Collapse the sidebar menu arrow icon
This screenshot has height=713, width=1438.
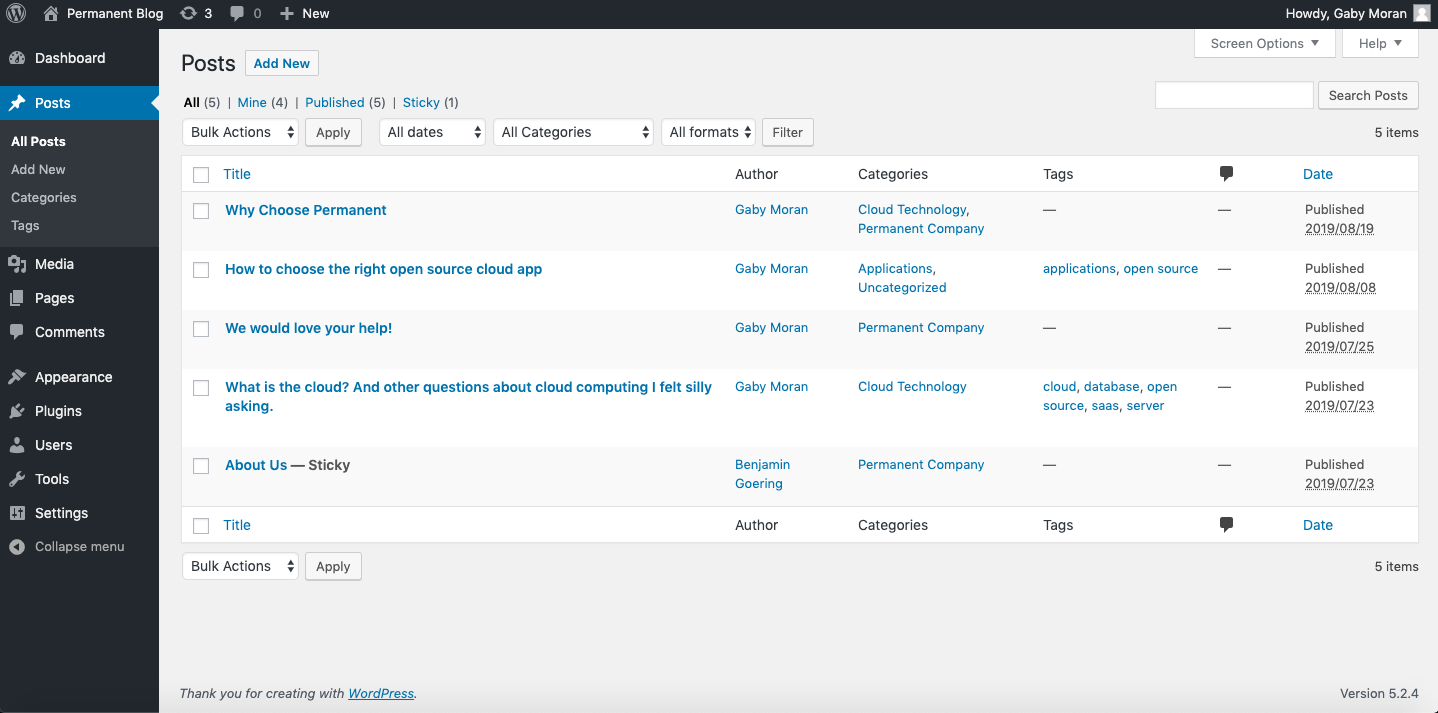click(x=17, y=547)
